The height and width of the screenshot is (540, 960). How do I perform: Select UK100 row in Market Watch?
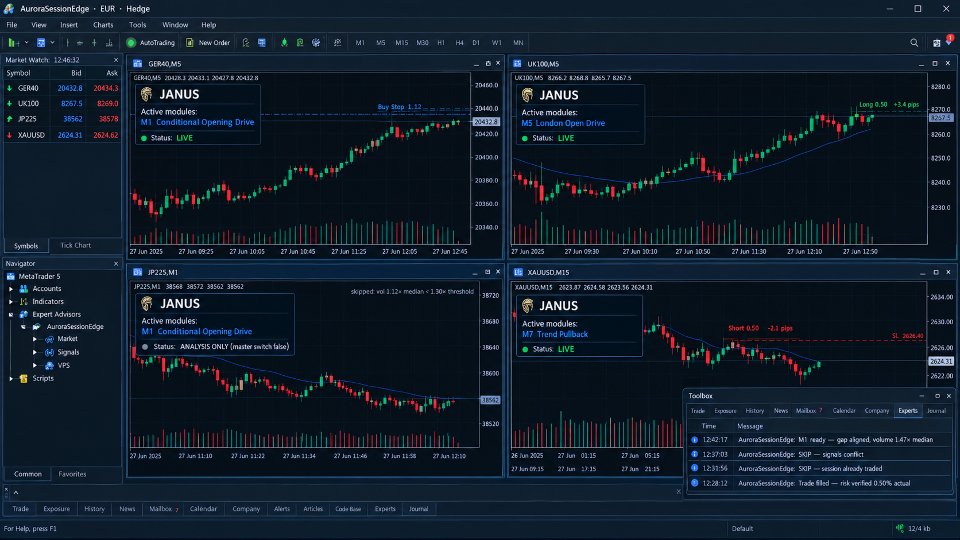[62, 103]
